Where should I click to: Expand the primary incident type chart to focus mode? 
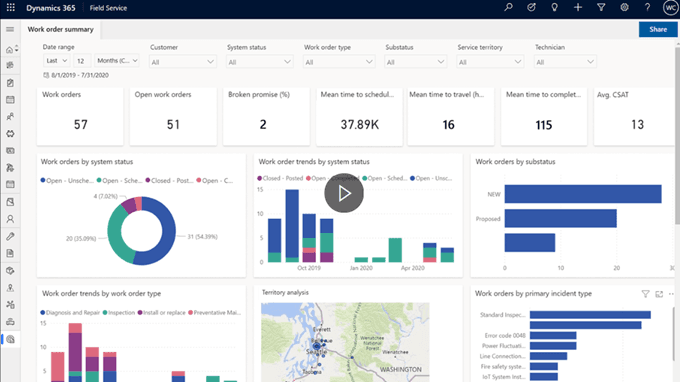coord(659,294)
